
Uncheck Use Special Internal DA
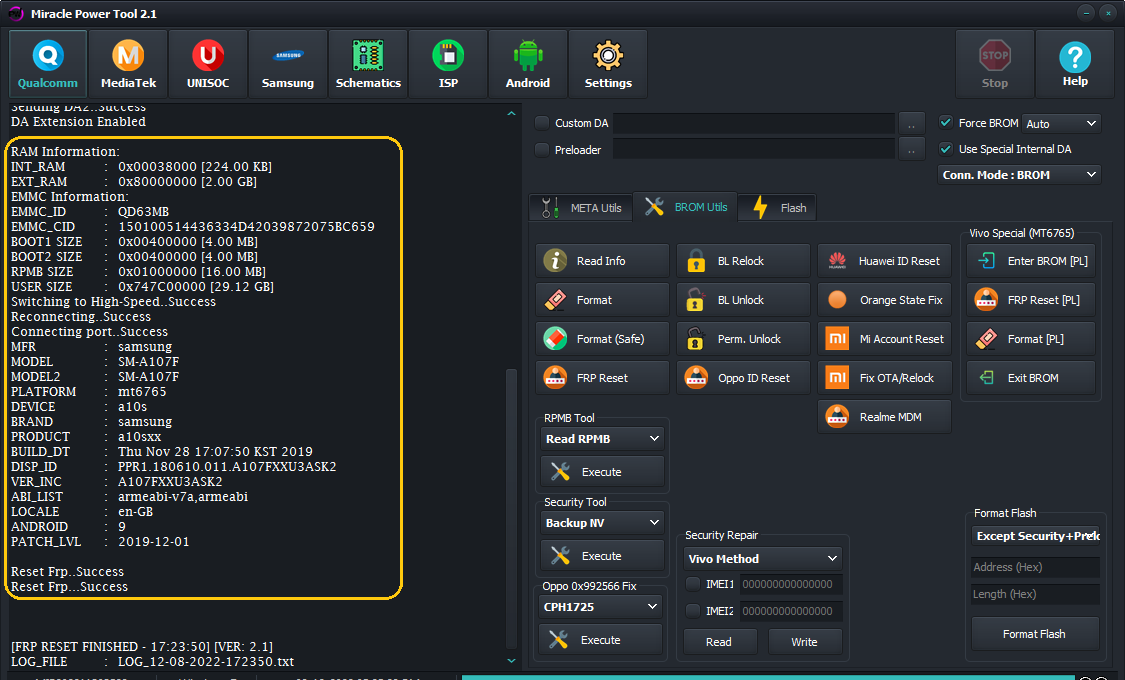946,148
